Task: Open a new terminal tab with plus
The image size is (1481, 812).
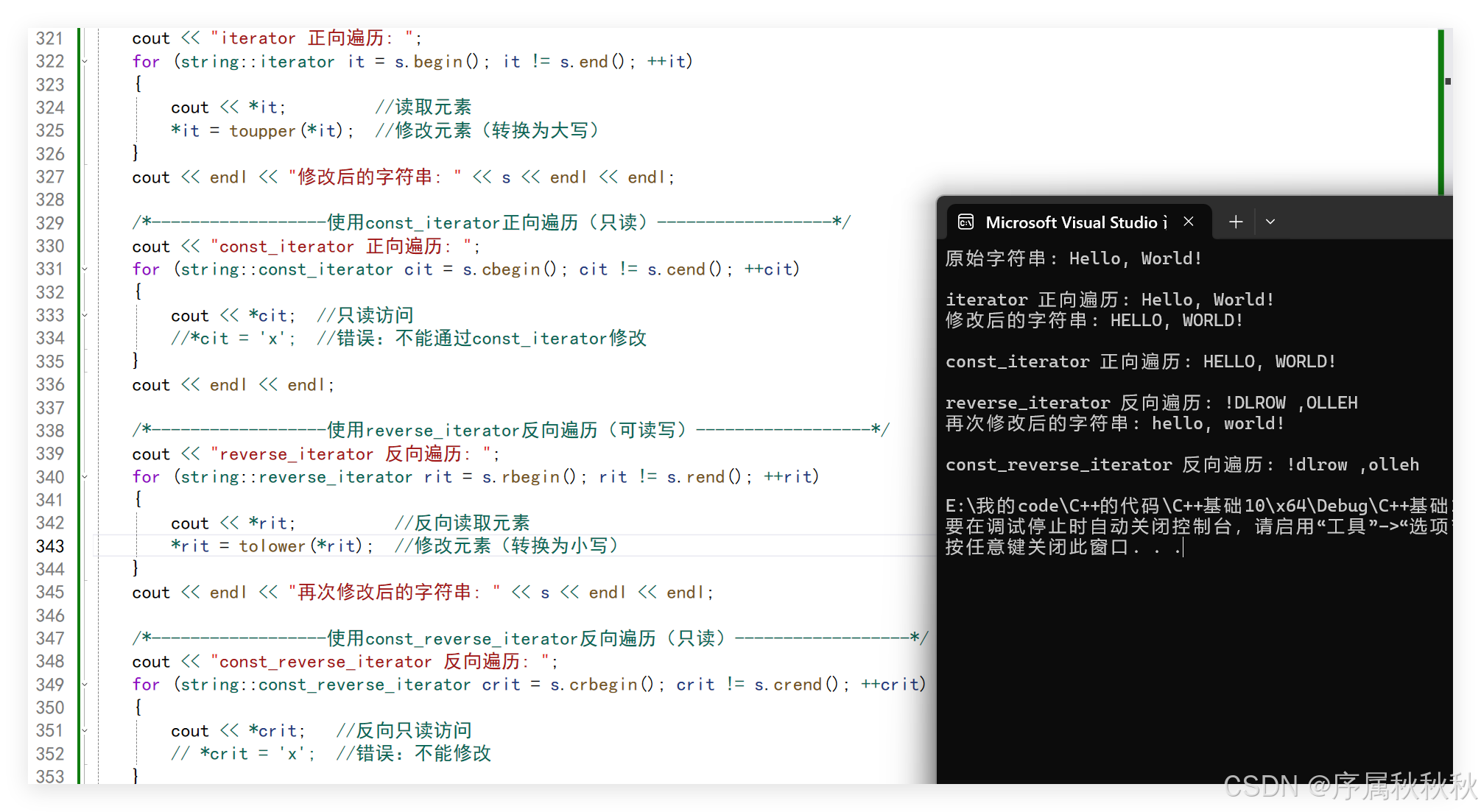Action: pyautogui.click(x=1236, y=222)
